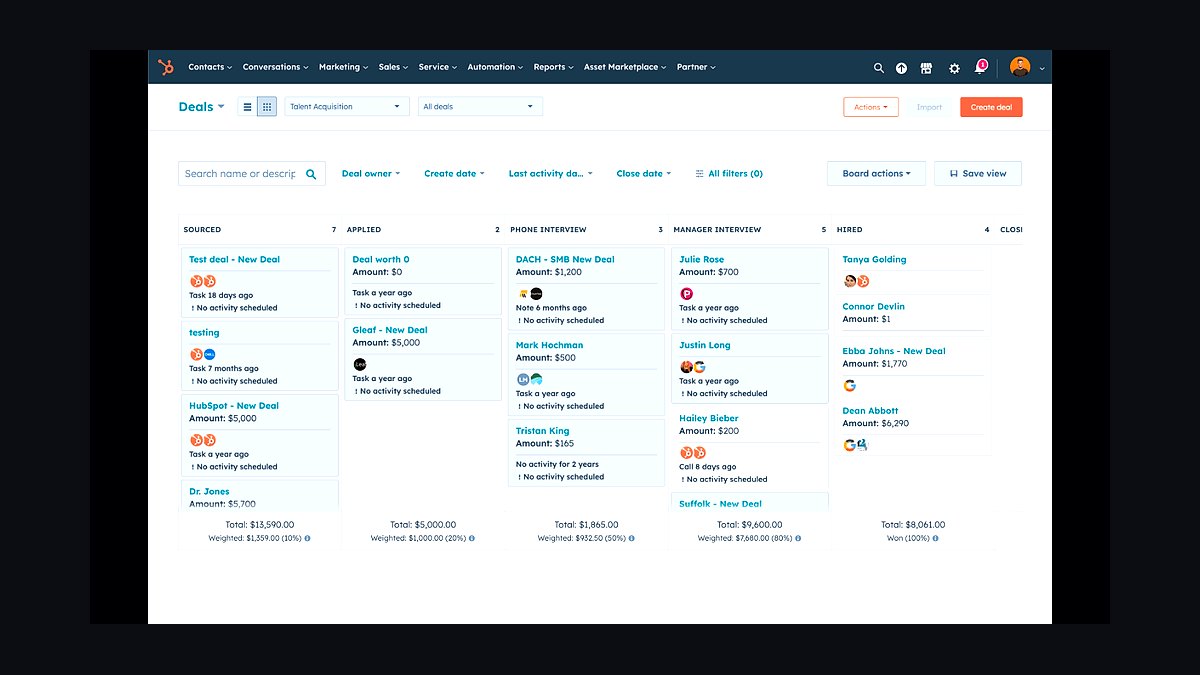This screenshot has height=675, width=1200.
Task: Open the global search magnifier icon
Action: point(878,68)
